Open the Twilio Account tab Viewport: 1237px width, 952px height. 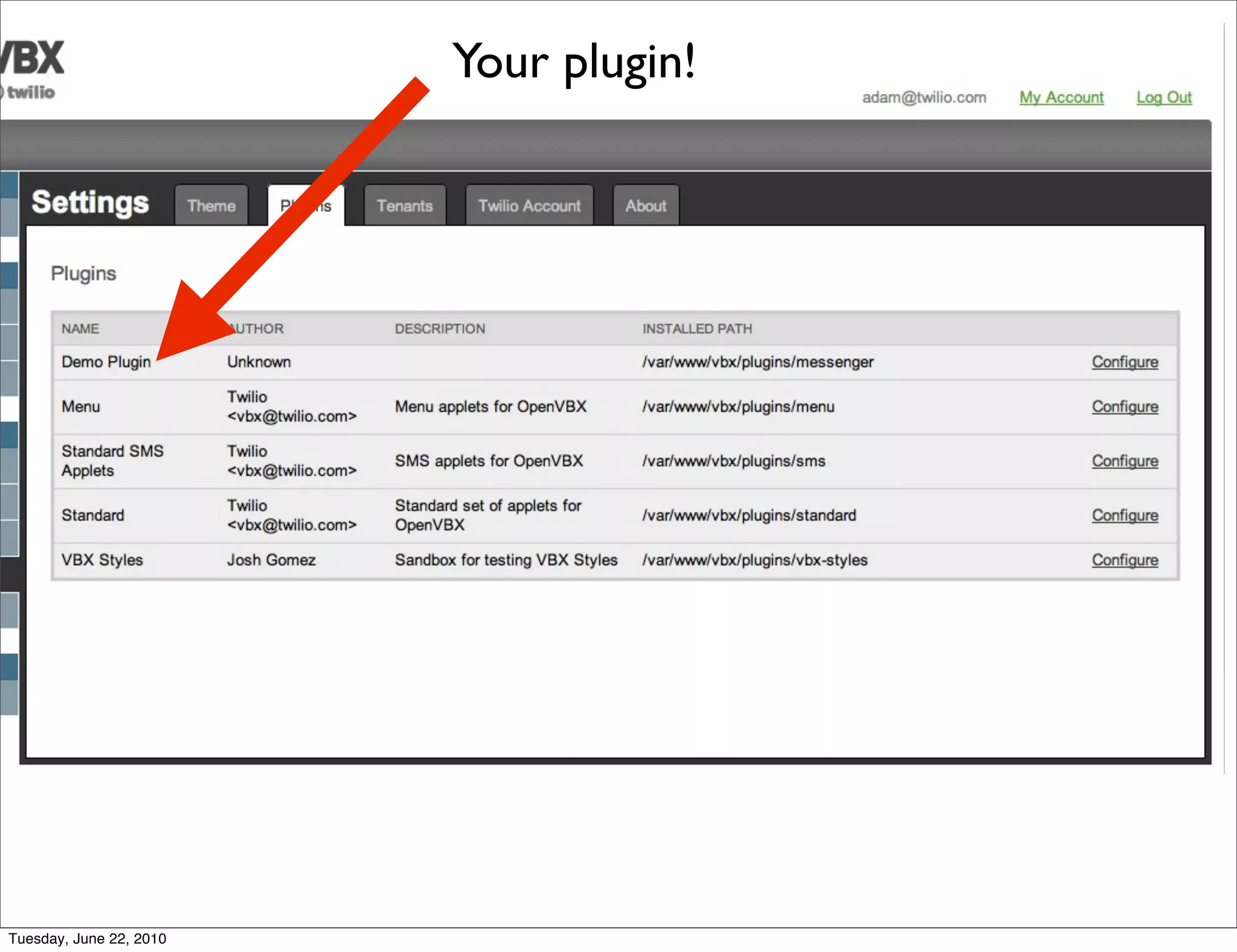(x=529, y=205)
